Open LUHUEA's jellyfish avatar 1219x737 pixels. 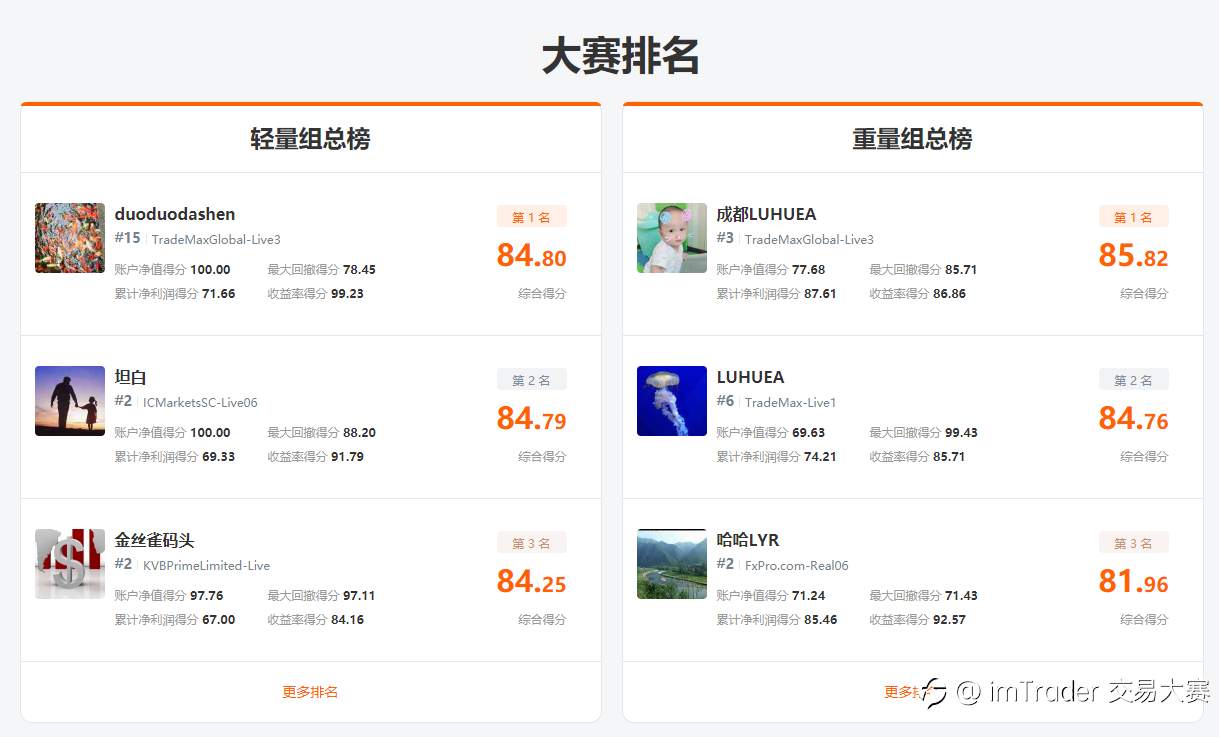point(672,401)
